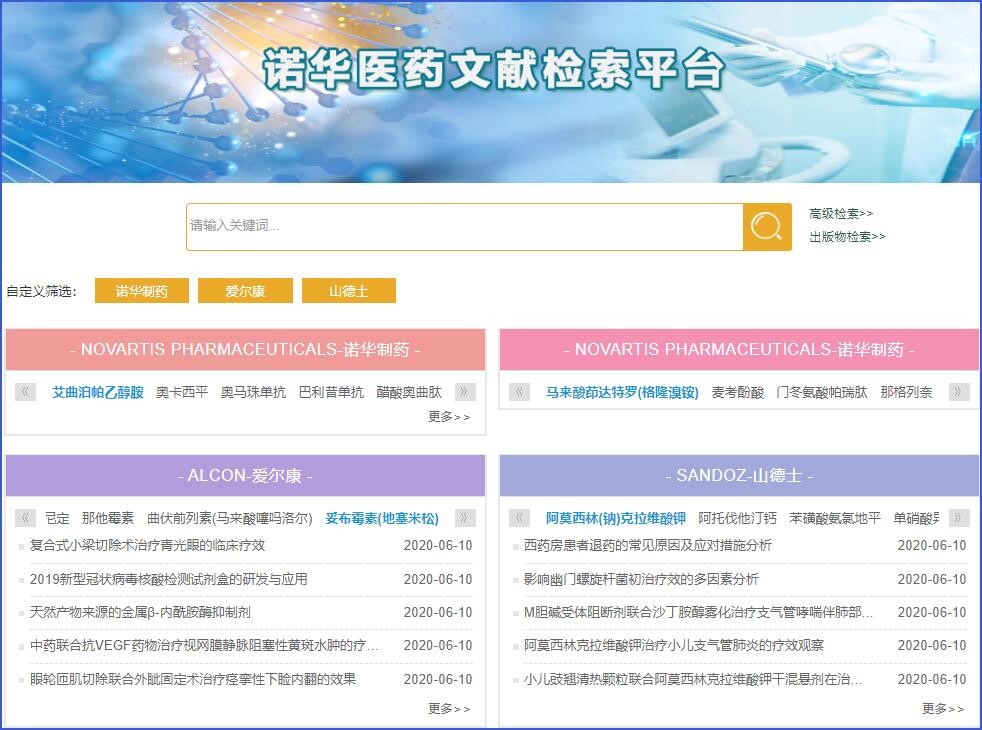Open article 小儿豉翘清热颗粒联合阿莫西林克拉维酸钾
This screenshot has height=730, width=982.
click(x=693, y=679)
